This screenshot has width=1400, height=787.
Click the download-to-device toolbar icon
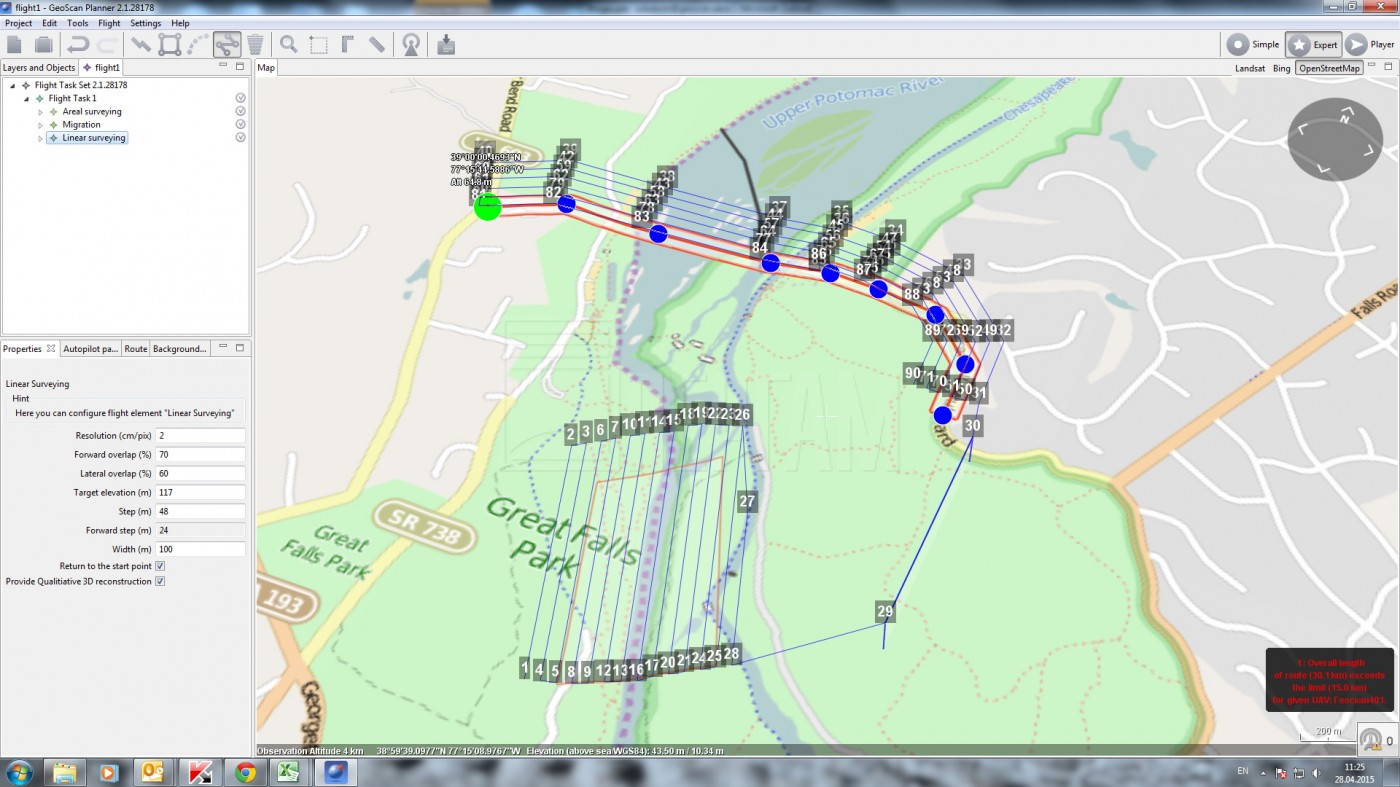coord(446,44)
